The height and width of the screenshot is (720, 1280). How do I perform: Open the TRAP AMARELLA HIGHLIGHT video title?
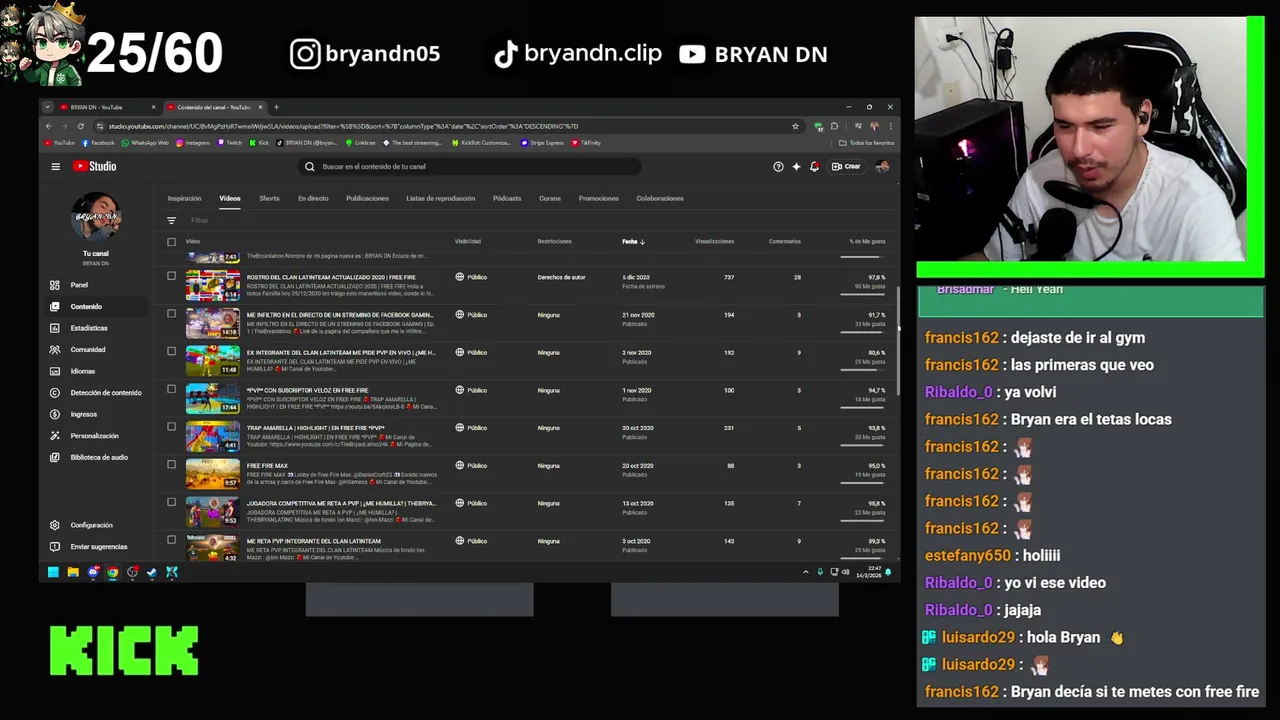point(315,428)
